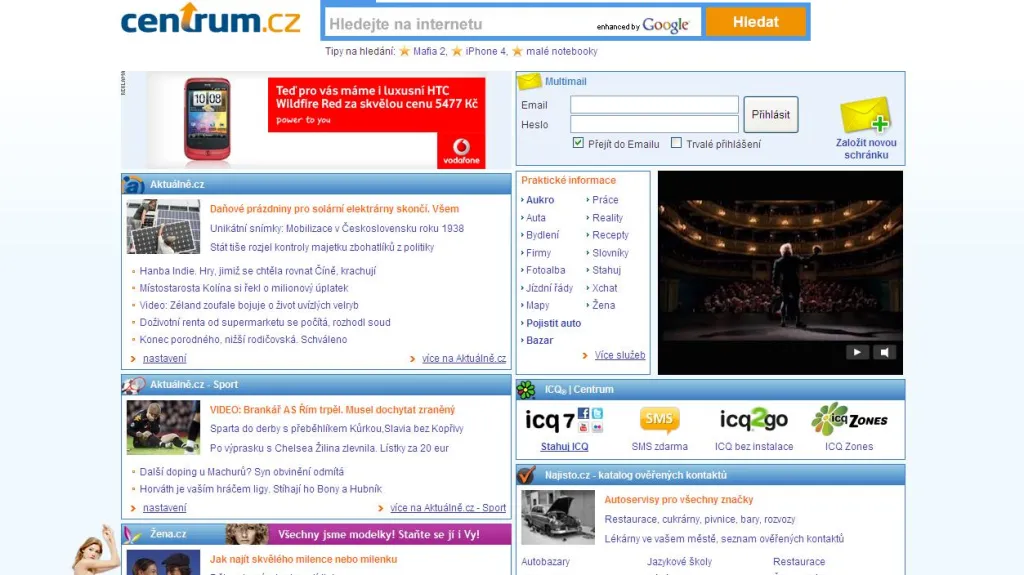
Task: Click the orange SMS icon
Action: 659,419
